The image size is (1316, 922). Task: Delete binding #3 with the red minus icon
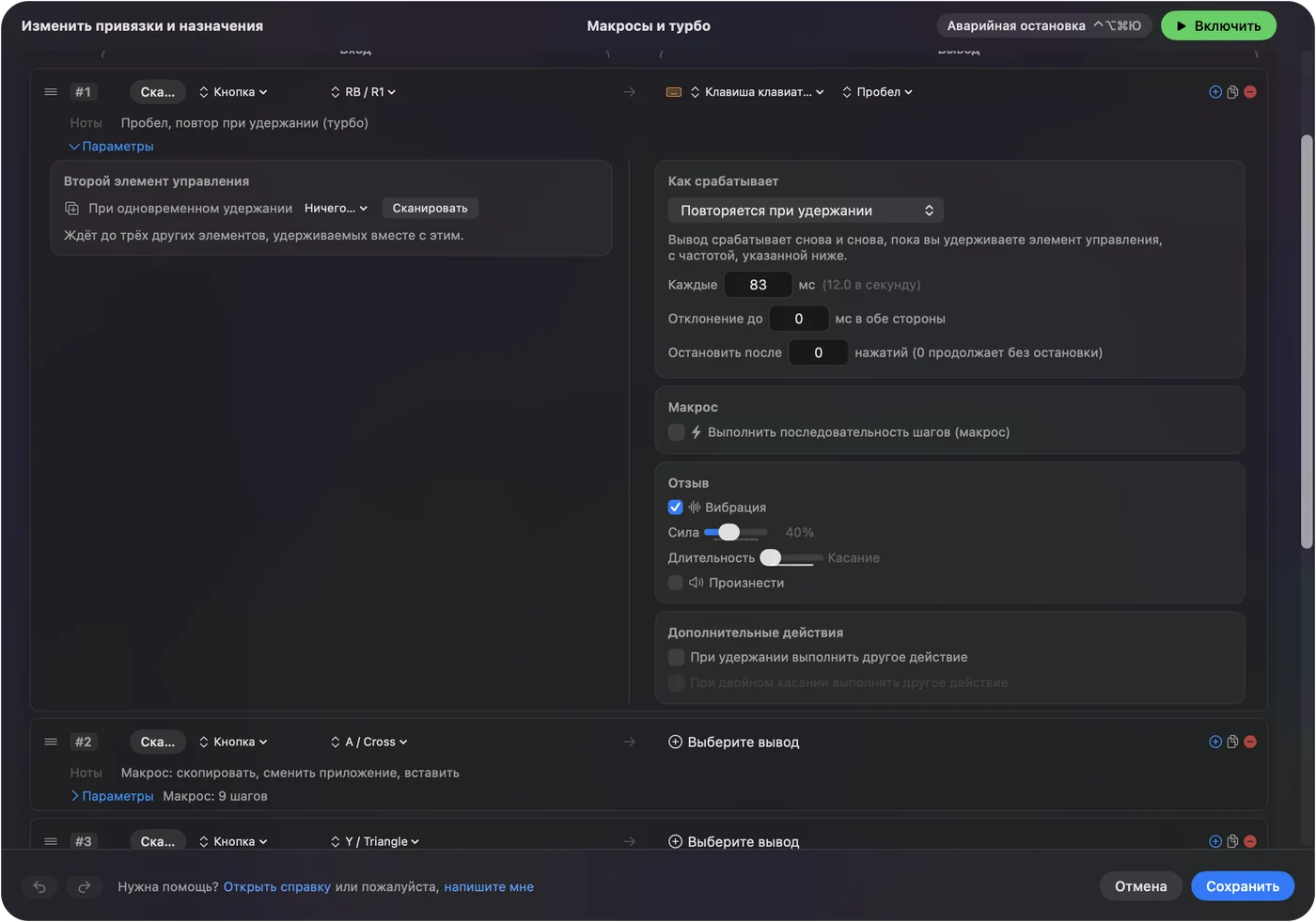point(1250,841)
